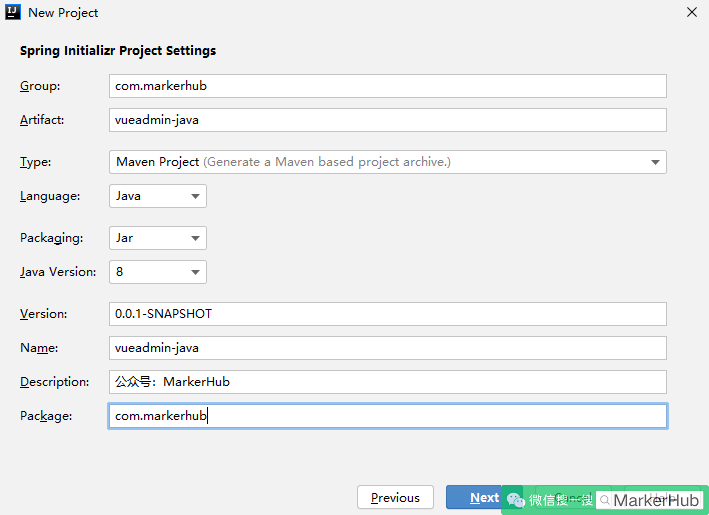Select the Version field with 0.0.1-SNAPSHOT
The image size is (709, 515).
click(x=388, y=314)
